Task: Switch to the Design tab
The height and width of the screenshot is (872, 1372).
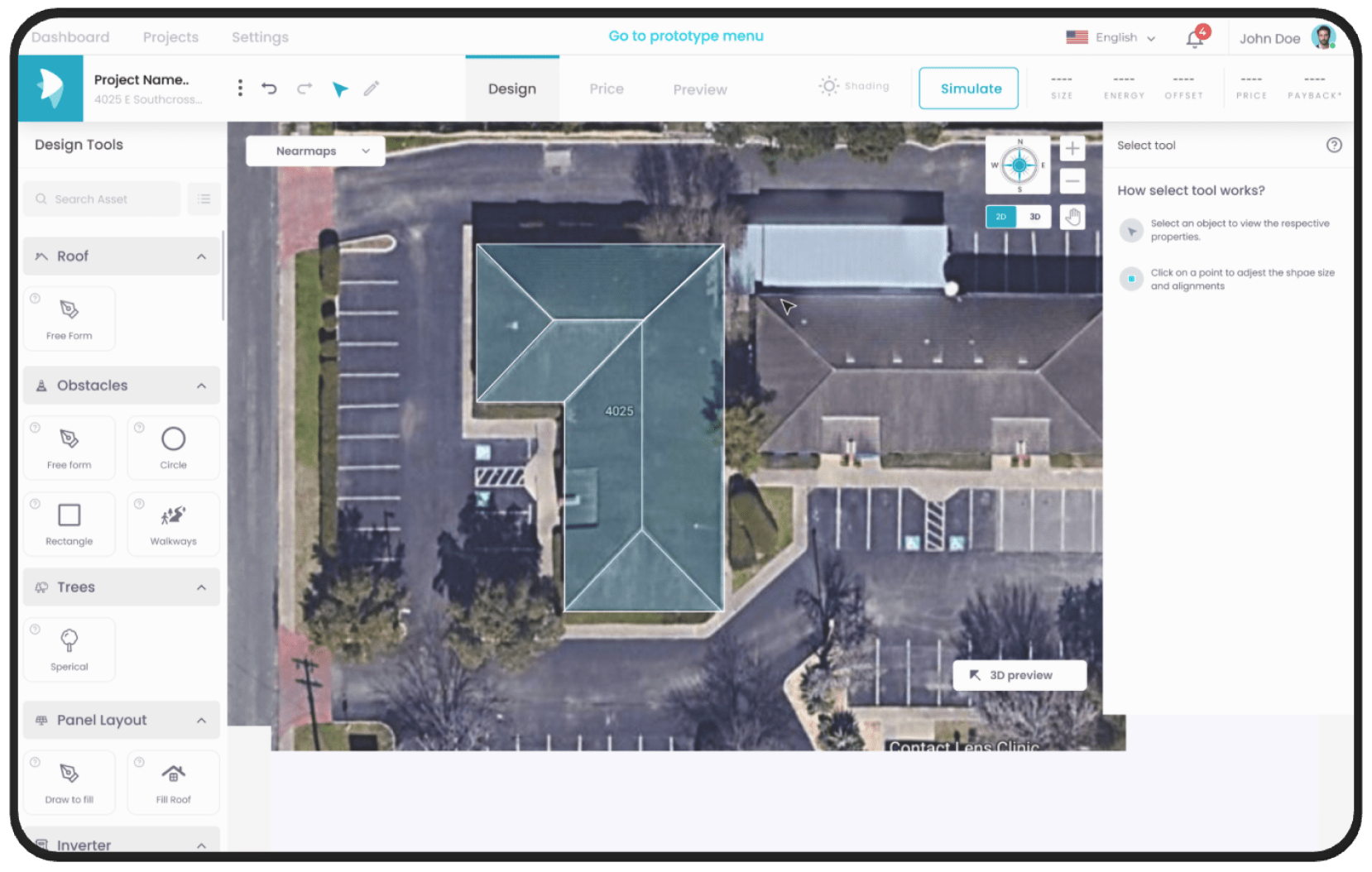Action: (512, 89)
